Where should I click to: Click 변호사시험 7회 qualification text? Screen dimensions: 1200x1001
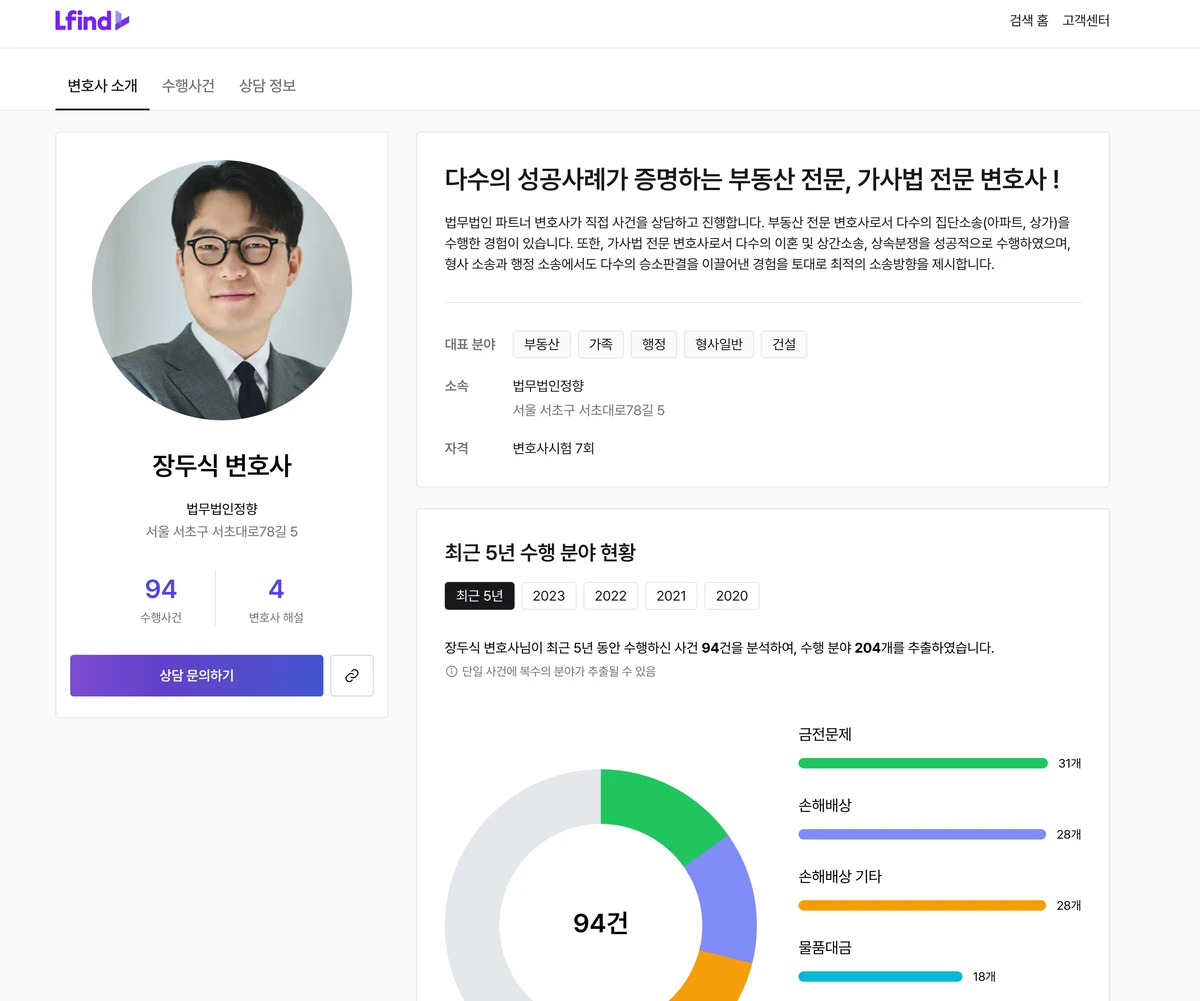point(554,448)
